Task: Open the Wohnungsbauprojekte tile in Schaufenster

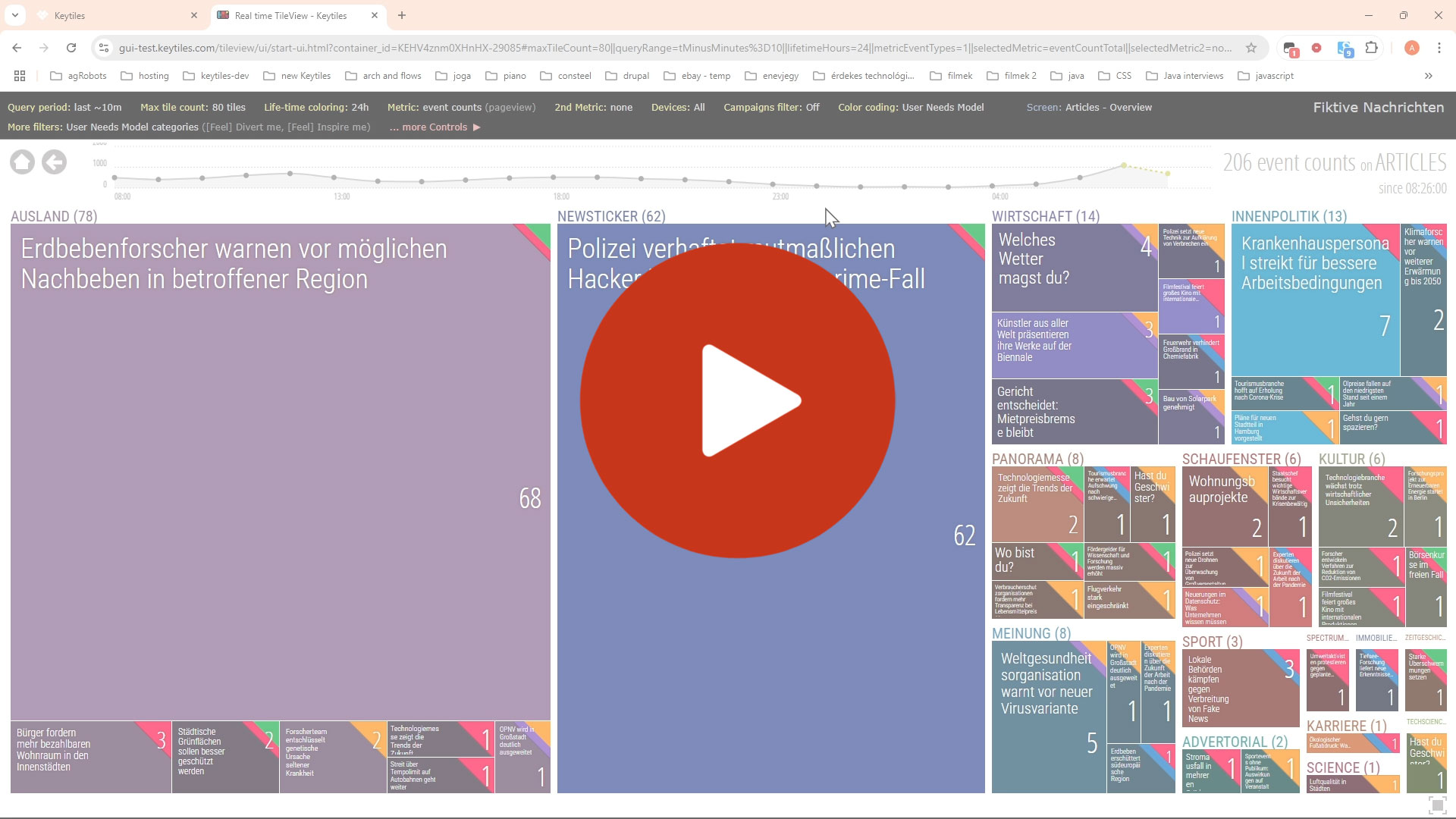Action: tap(1225, 506)
